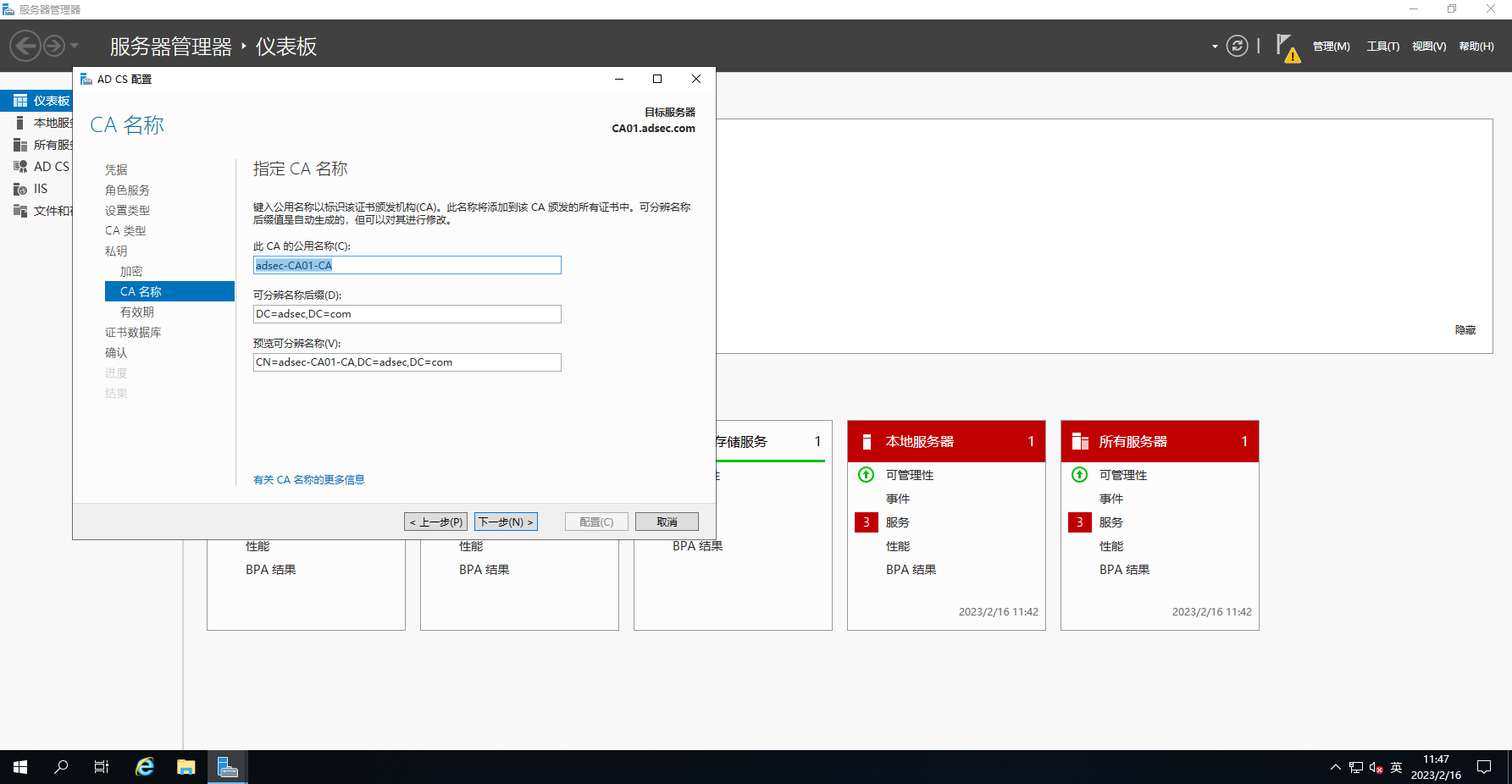Image resolution: width=1512 pixels, height=784 pixels.
Task: Click the 下一步(N) button
Action: tap(506, 522)
